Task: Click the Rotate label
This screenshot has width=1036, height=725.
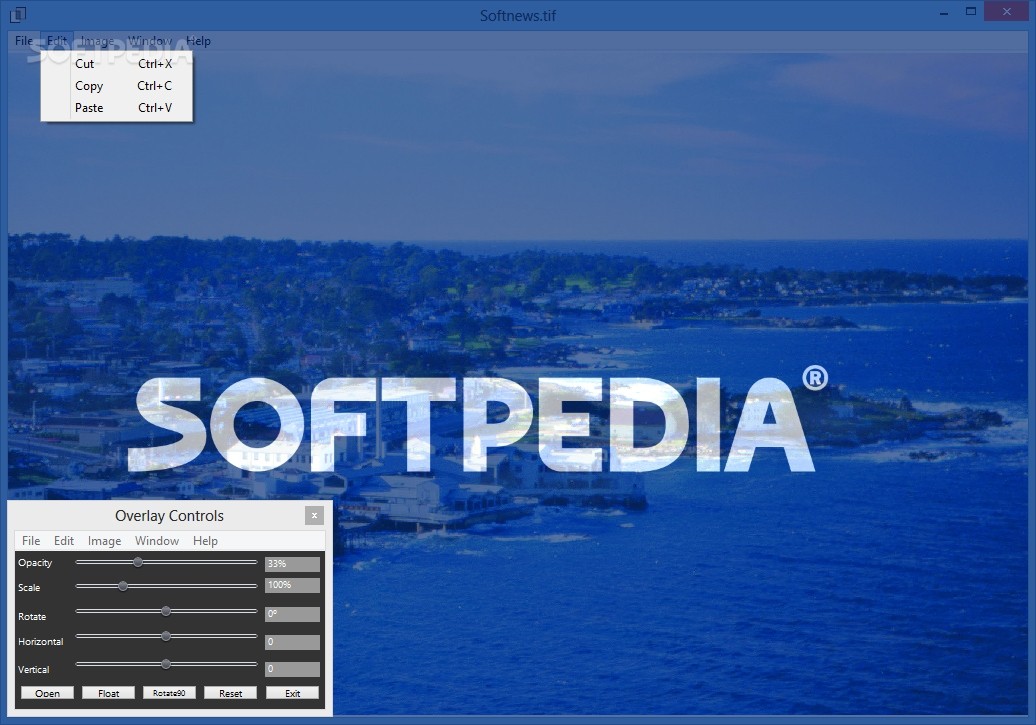Action: 32,617
